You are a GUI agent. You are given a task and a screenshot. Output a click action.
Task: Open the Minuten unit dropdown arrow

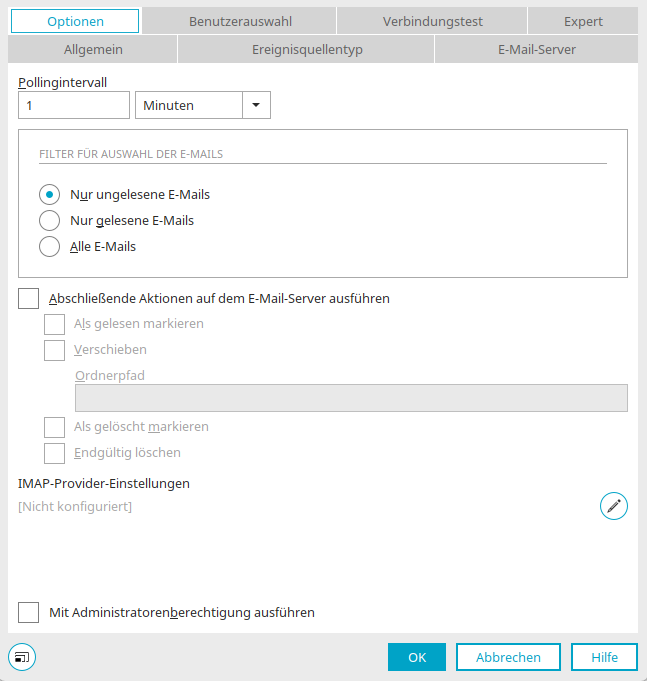pyautogui.click(x=256, y=105)
